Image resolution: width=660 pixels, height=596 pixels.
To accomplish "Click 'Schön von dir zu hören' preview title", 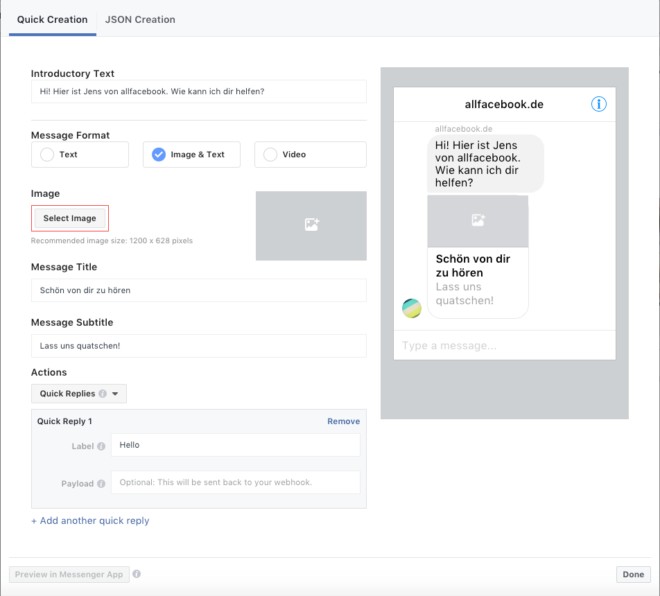I will 473,266.
